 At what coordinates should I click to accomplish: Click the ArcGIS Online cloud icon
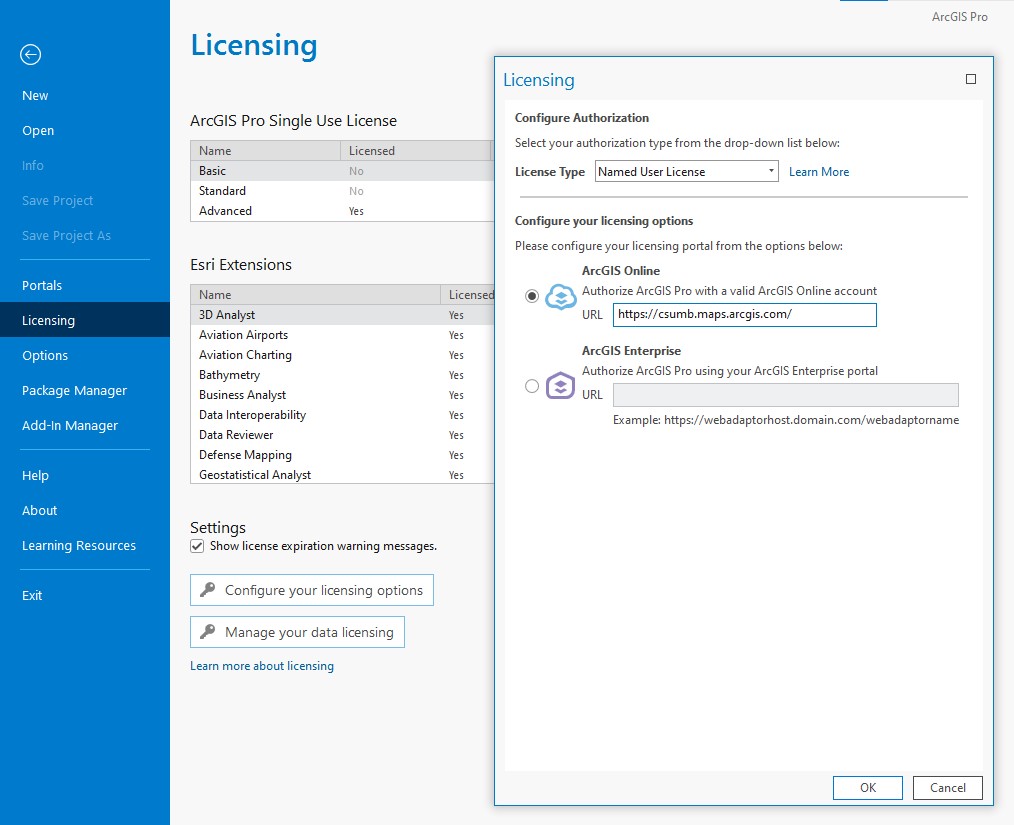pyautogui.click(x=560, y=294)
